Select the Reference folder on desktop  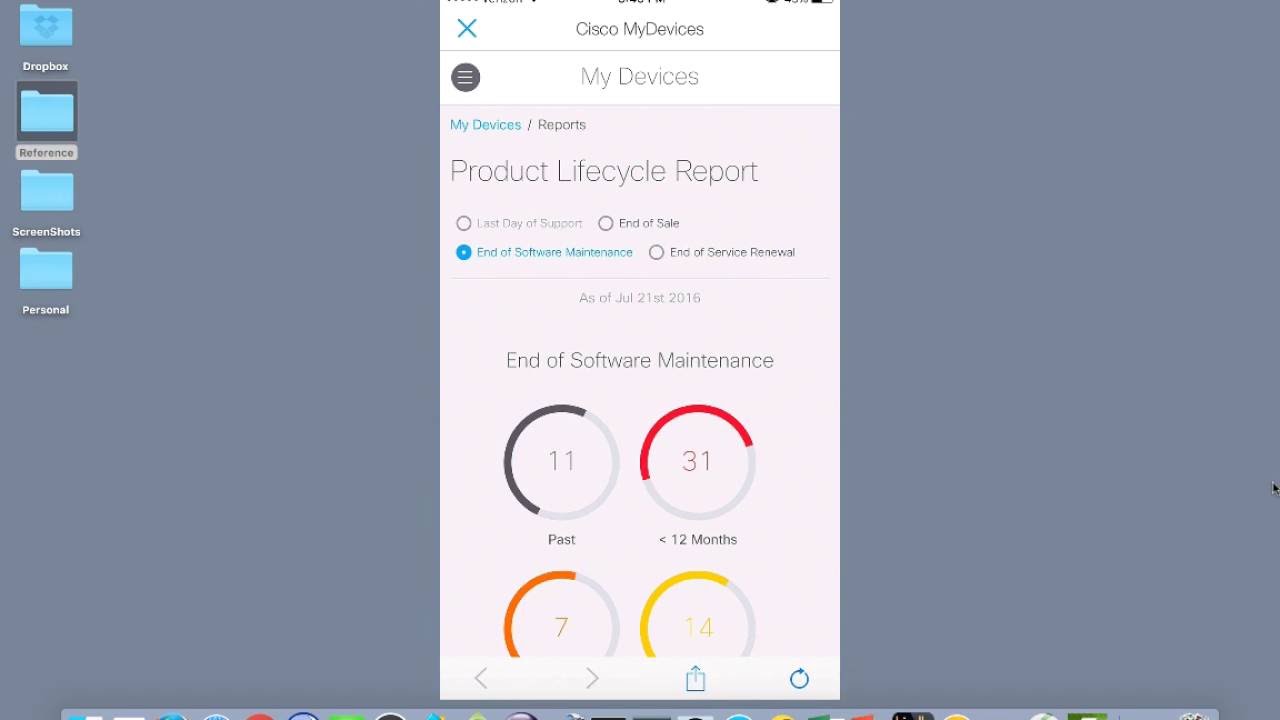tap(46, 122)
